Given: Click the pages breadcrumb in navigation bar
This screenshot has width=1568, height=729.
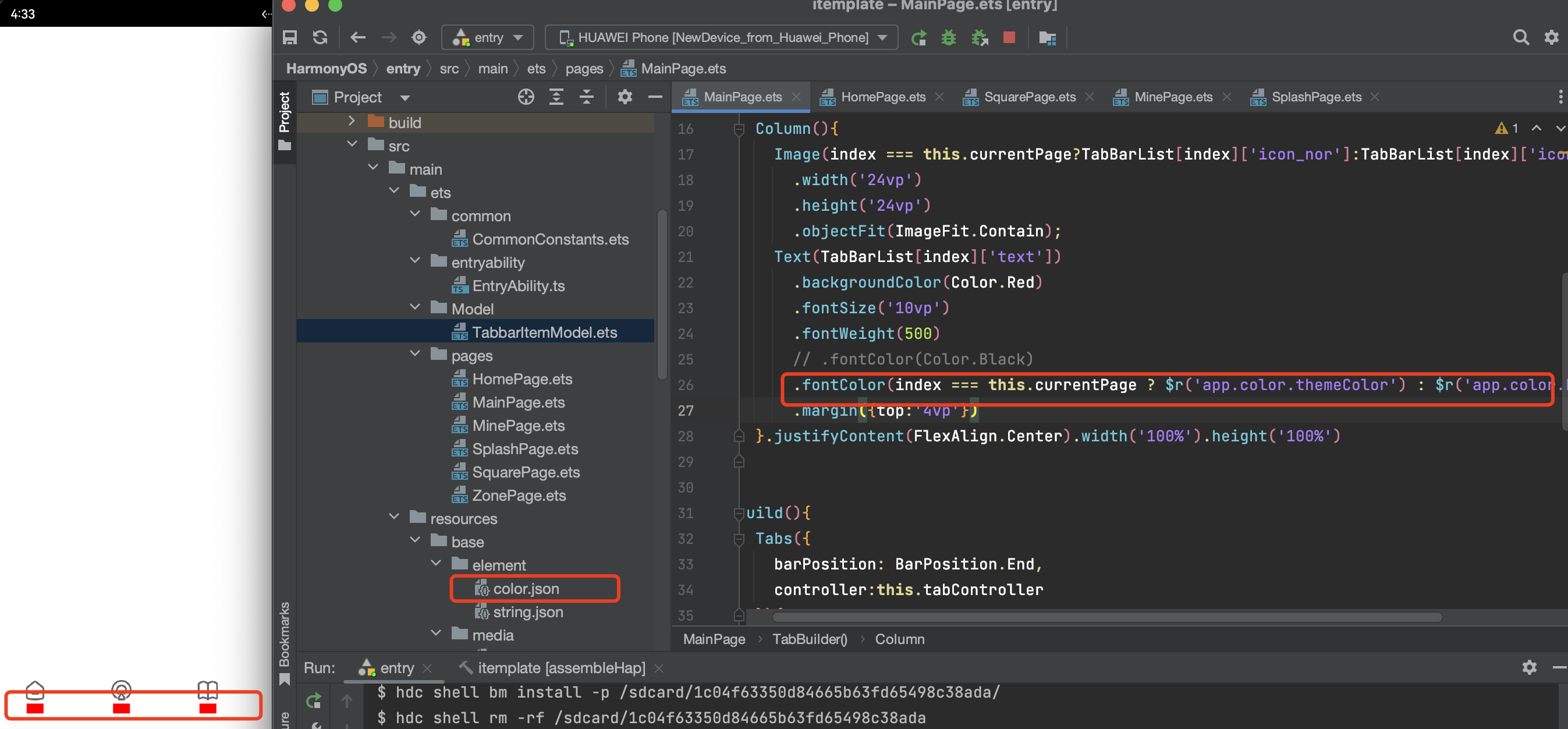Looking at the screenshot, I should 584,68.
